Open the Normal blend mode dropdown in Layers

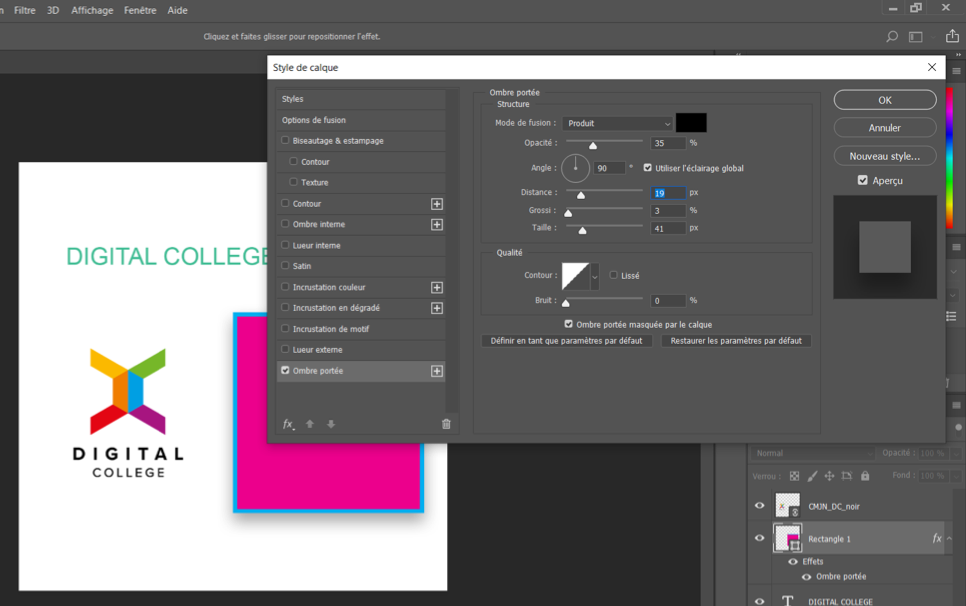[x=813, y=453]
